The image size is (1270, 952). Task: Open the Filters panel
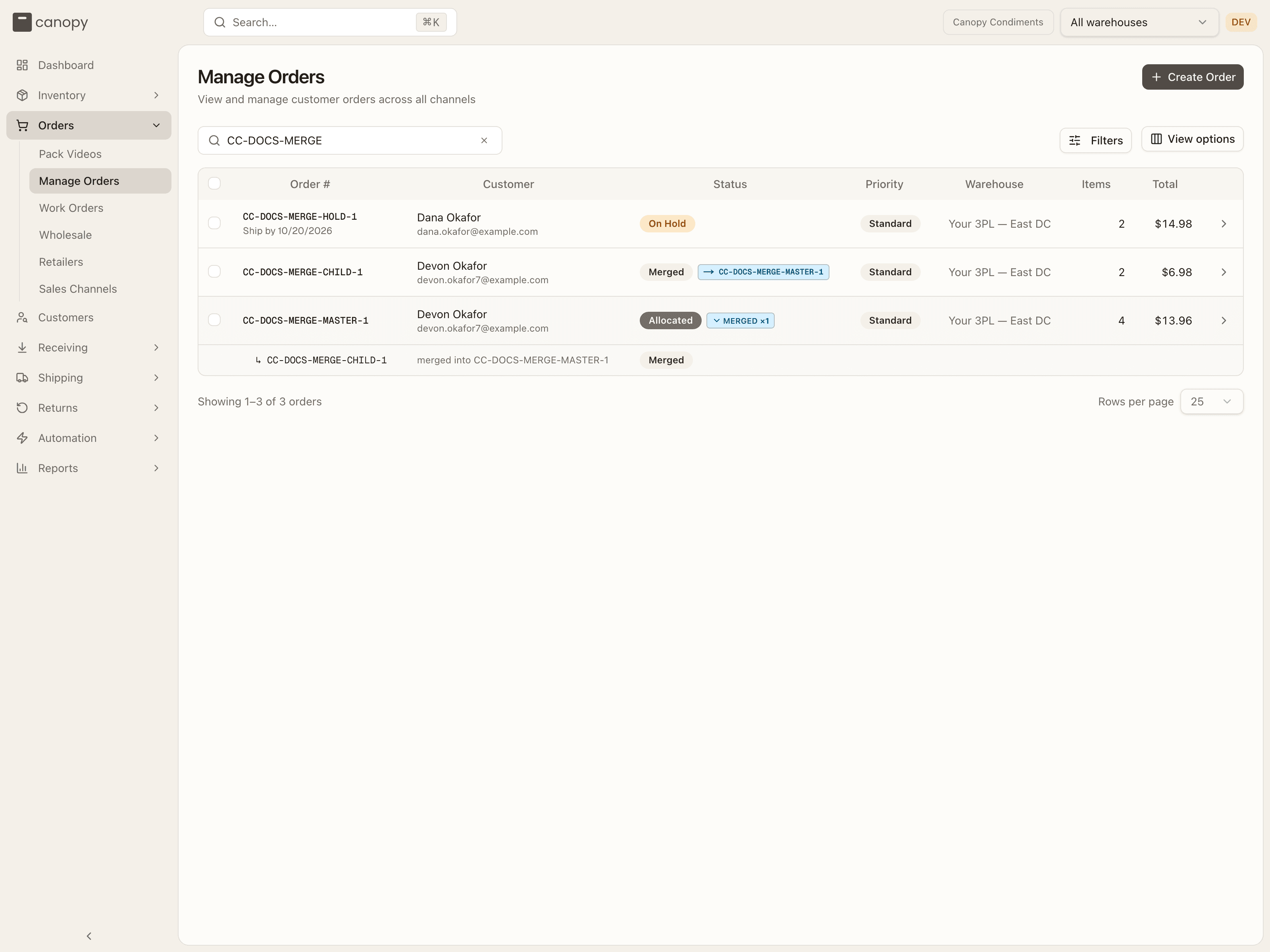(x=1095, y=140)
